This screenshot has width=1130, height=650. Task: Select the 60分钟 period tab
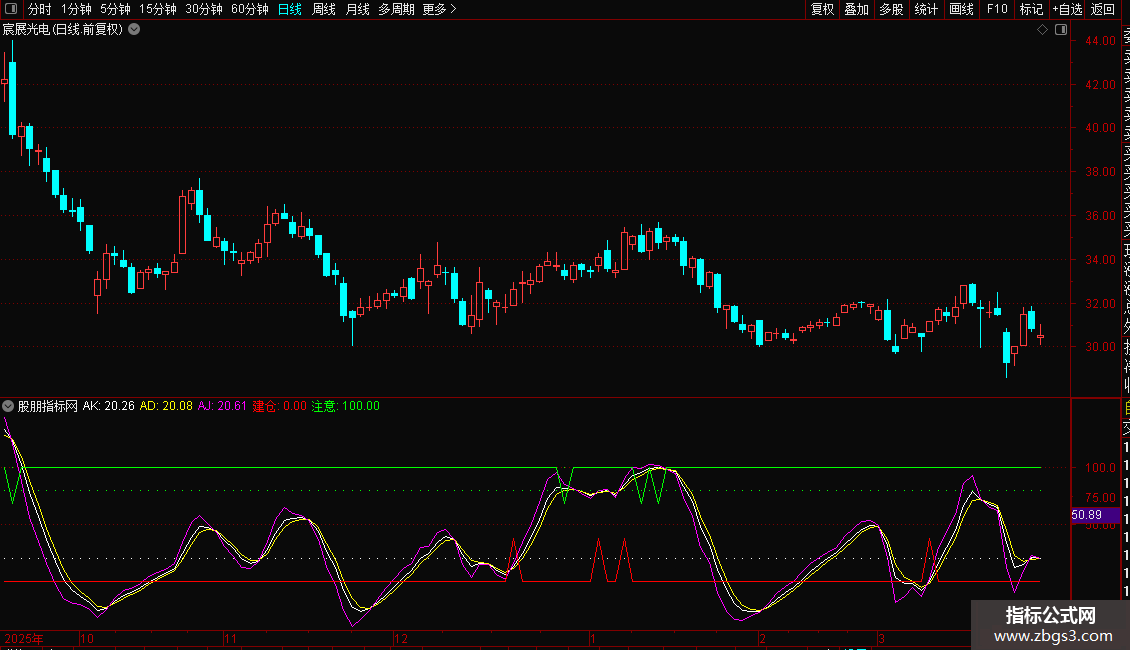[x=250, y=9]
